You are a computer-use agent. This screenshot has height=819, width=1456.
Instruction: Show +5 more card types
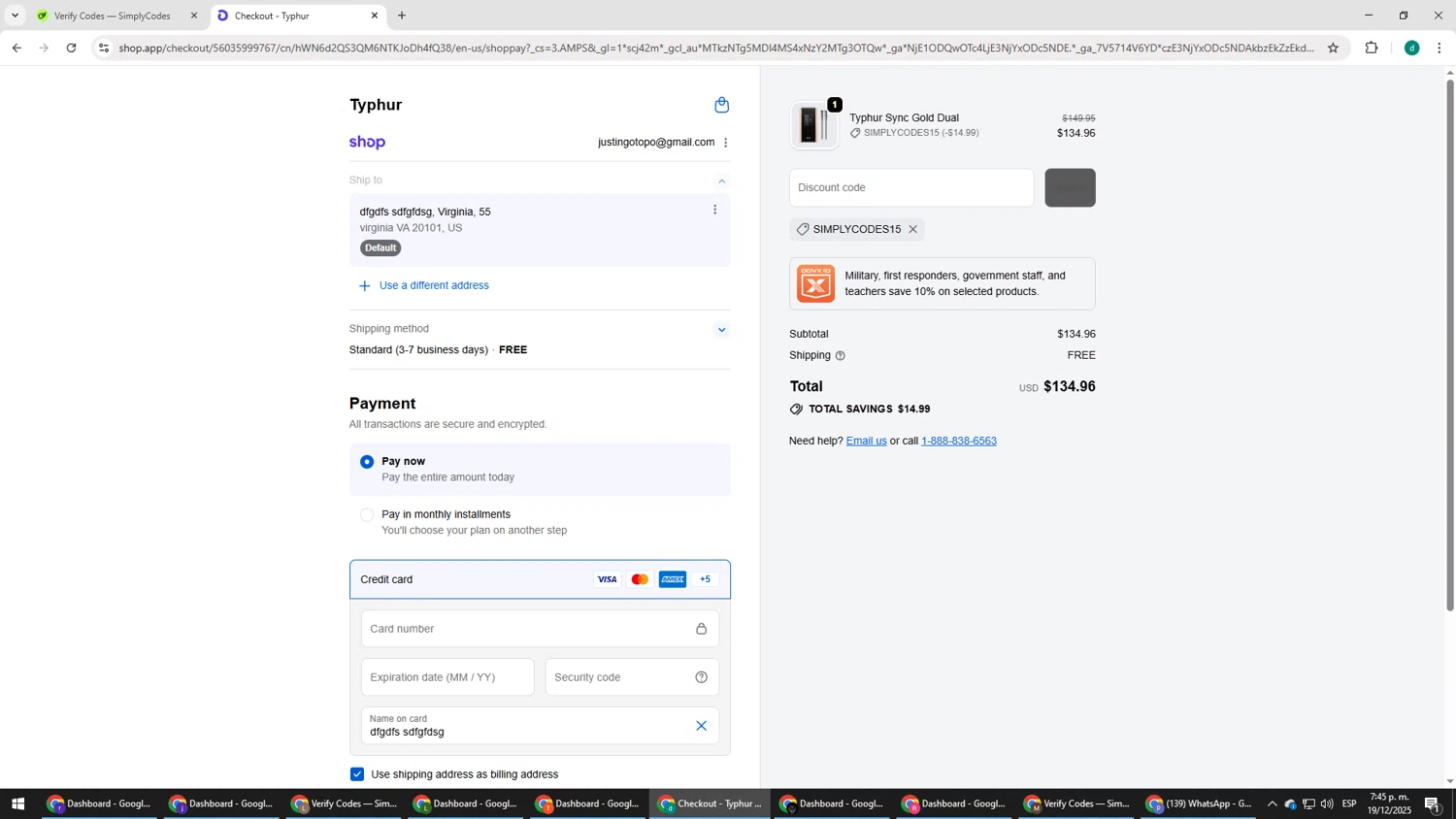706,579
